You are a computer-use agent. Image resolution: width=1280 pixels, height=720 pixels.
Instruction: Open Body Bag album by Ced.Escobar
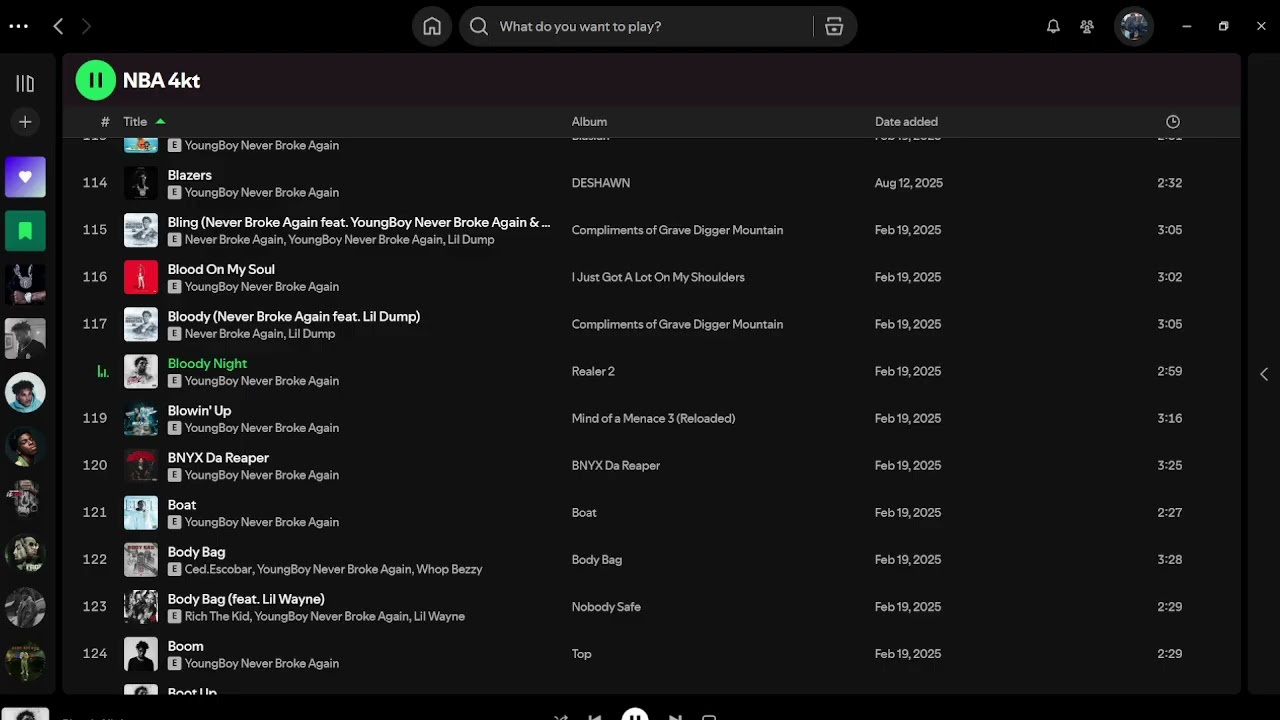596,559
